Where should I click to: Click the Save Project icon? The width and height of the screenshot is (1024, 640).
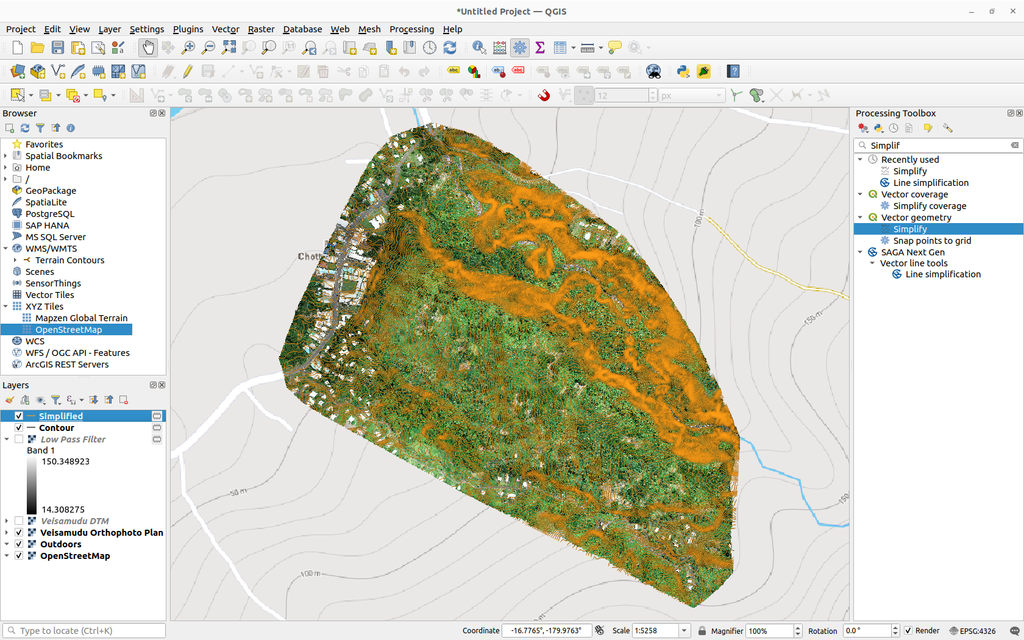[x=57, y=47]
